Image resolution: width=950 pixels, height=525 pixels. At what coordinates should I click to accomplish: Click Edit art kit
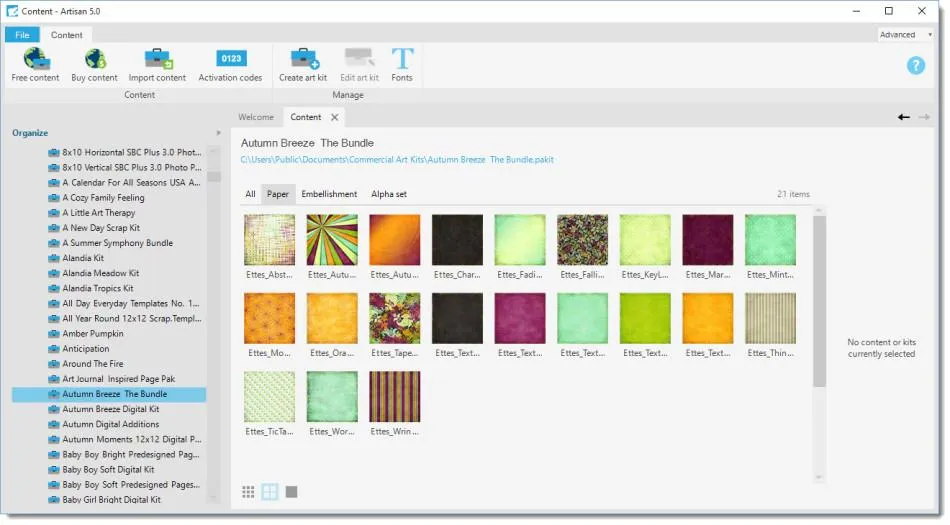pyautogui.click(x=359, y=65)
